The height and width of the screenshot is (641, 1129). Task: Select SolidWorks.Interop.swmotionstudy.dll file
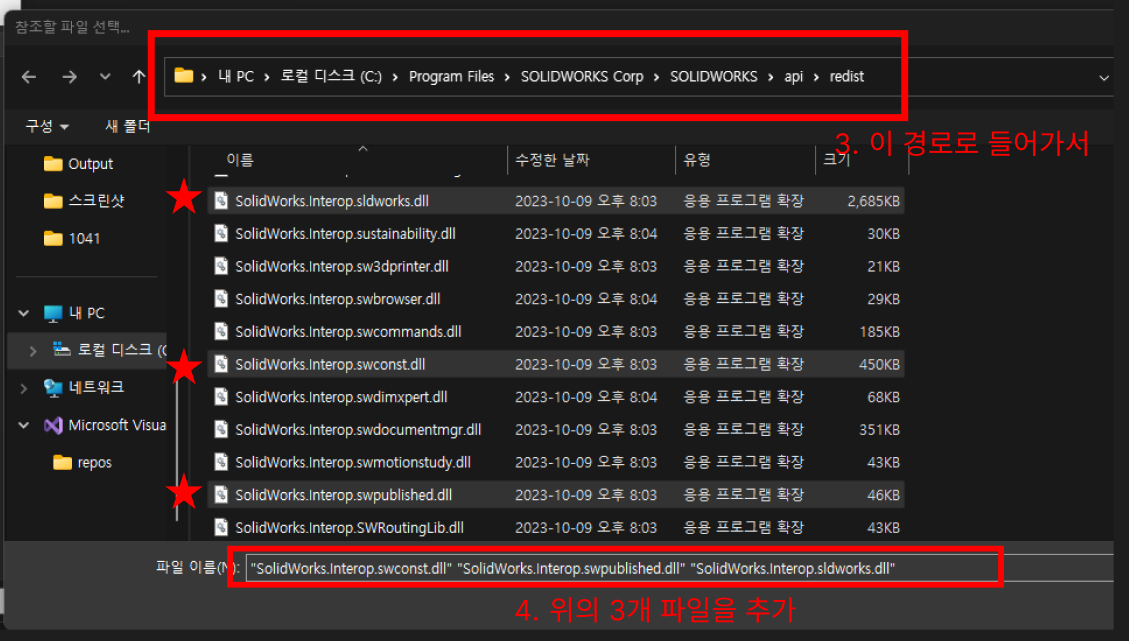point(556,462)
